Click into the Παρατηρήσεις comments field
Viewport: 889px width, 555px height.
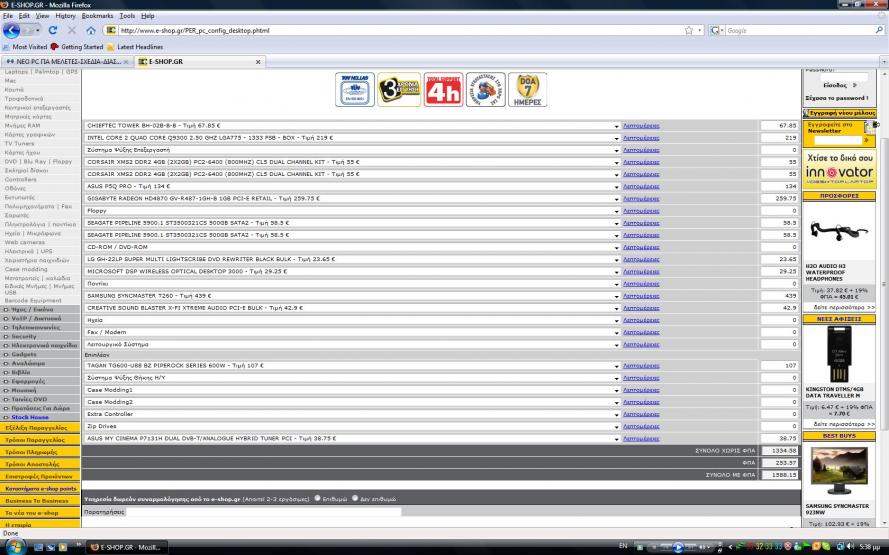(x=263, y=512)
